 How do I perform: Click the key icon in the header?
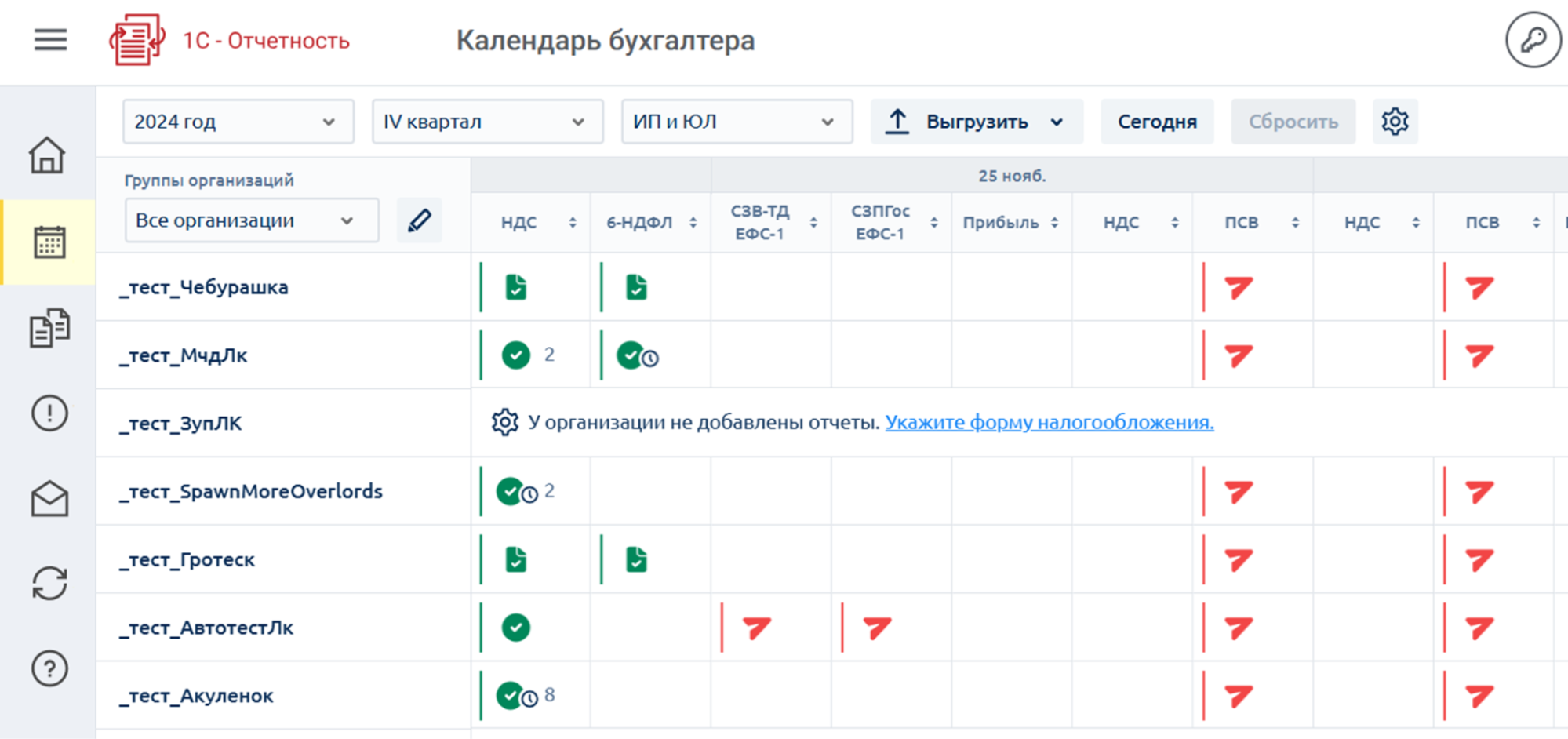[1533, 40]
